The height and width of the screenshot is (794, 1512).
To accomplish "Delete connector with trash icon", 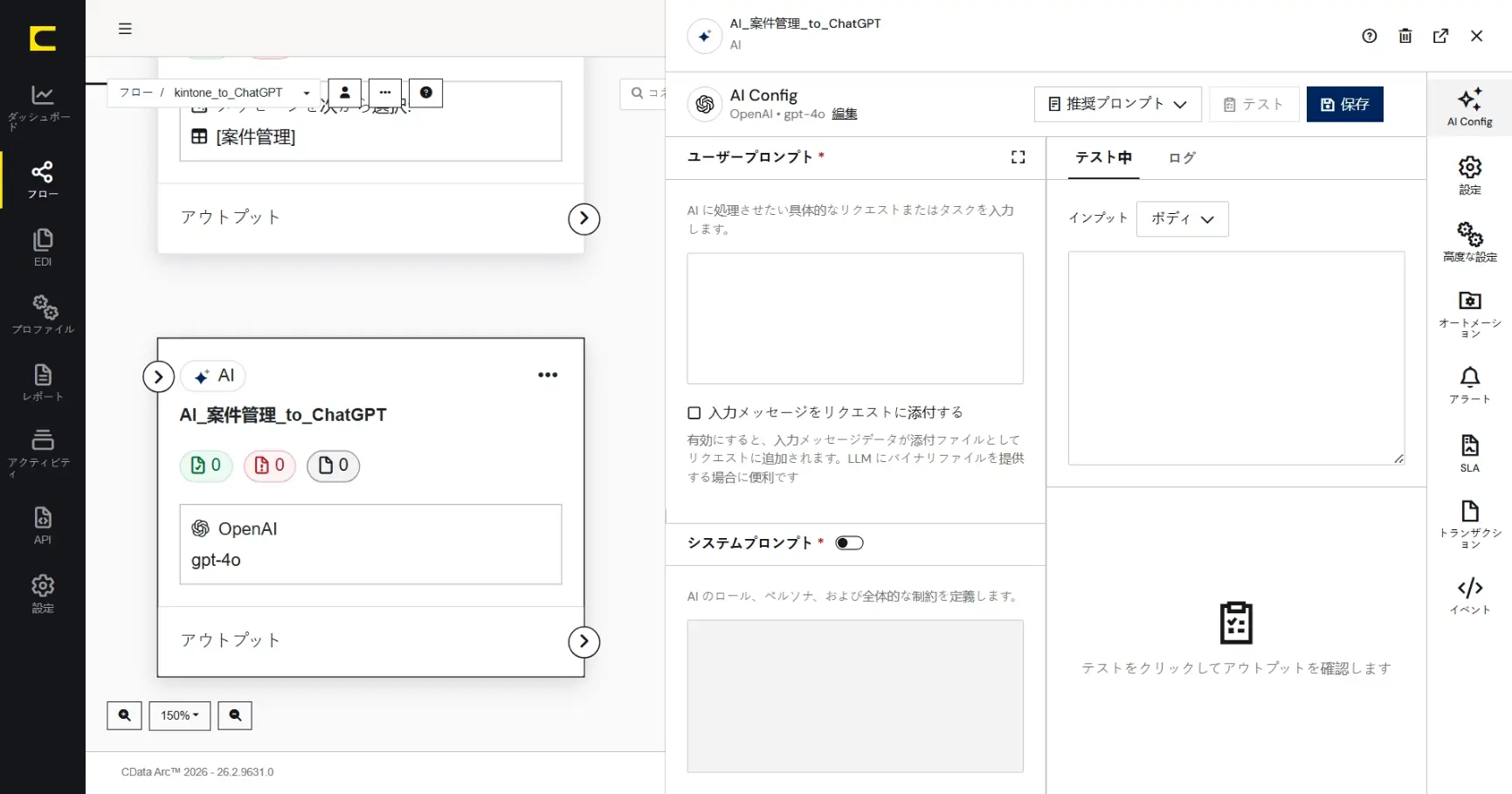I will coord(1405,36).
